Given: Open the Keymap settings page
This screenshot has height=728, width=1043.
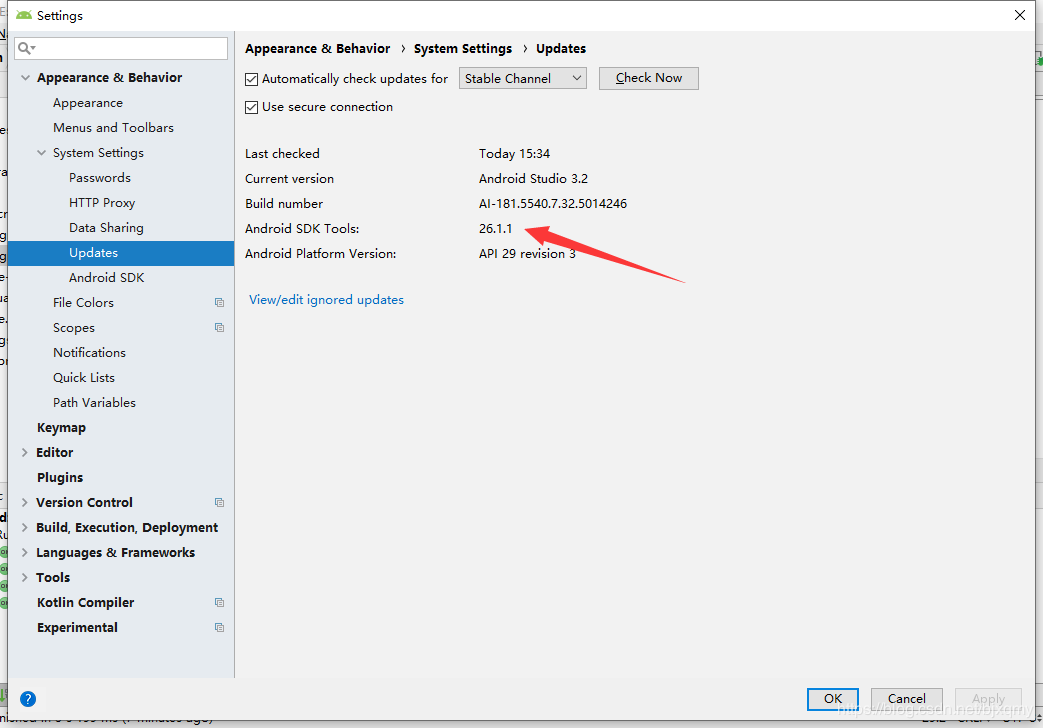Looking at the screenshot, I should 61,428.
